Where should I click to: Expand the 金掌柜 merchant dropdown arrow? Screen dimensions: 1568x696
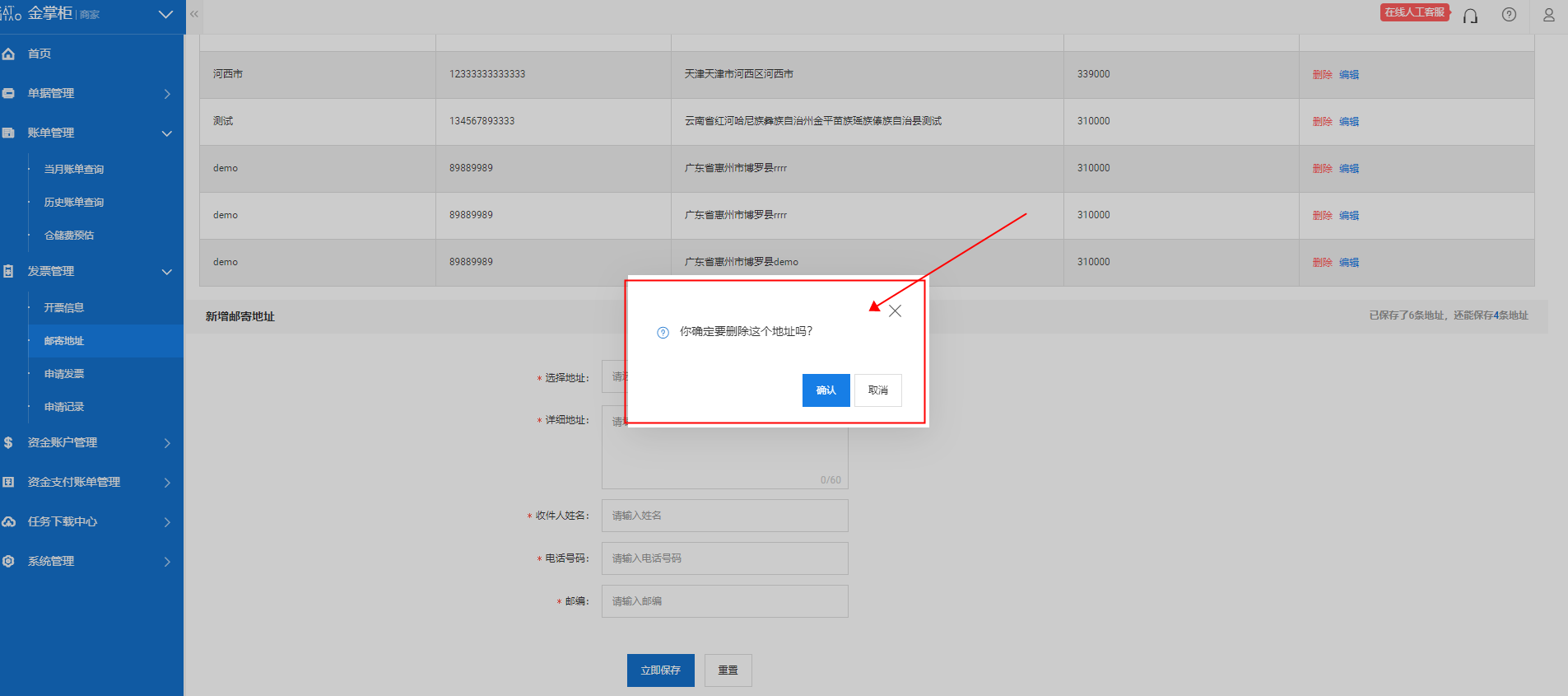(165, 15)
